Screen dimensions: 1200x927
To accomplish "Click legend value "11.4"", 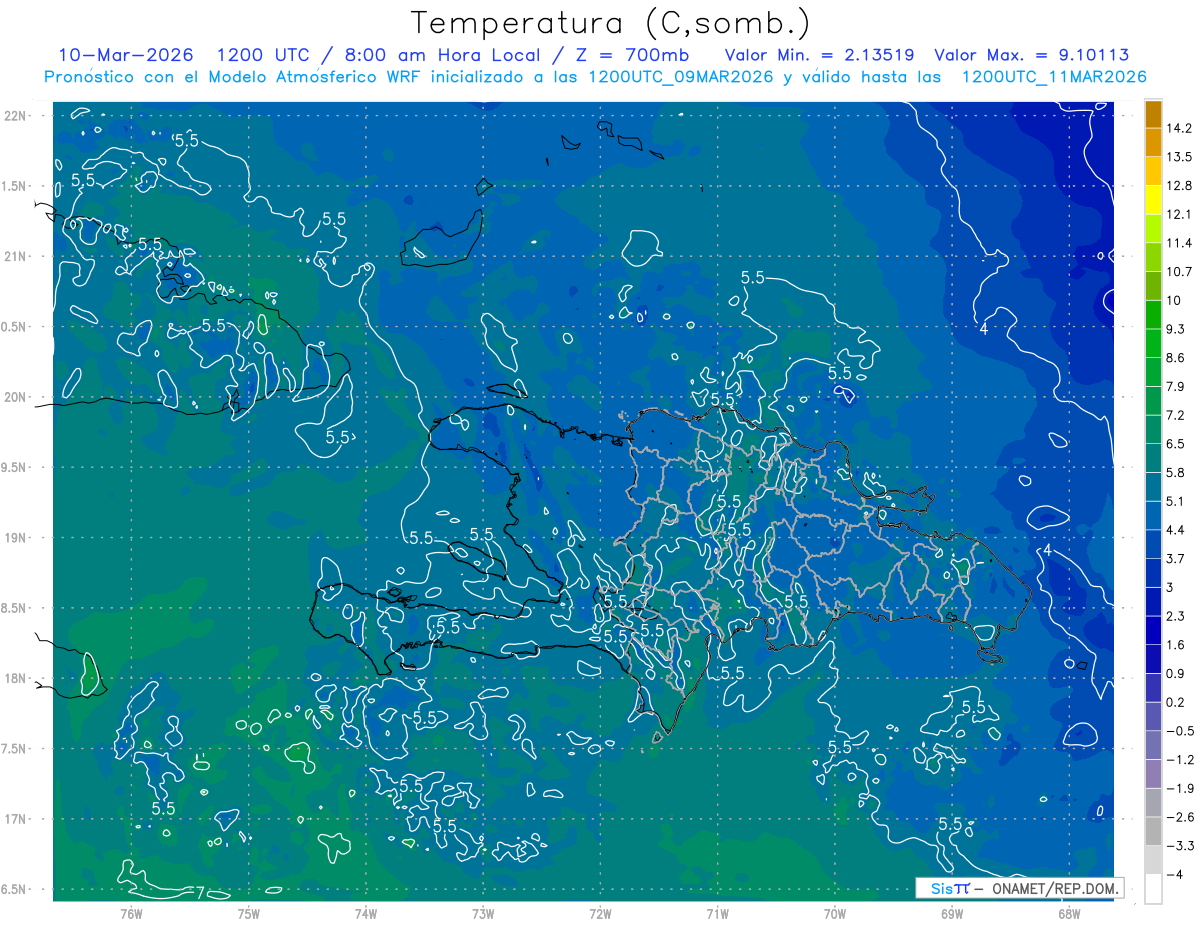I will [x=1180, y=243].
